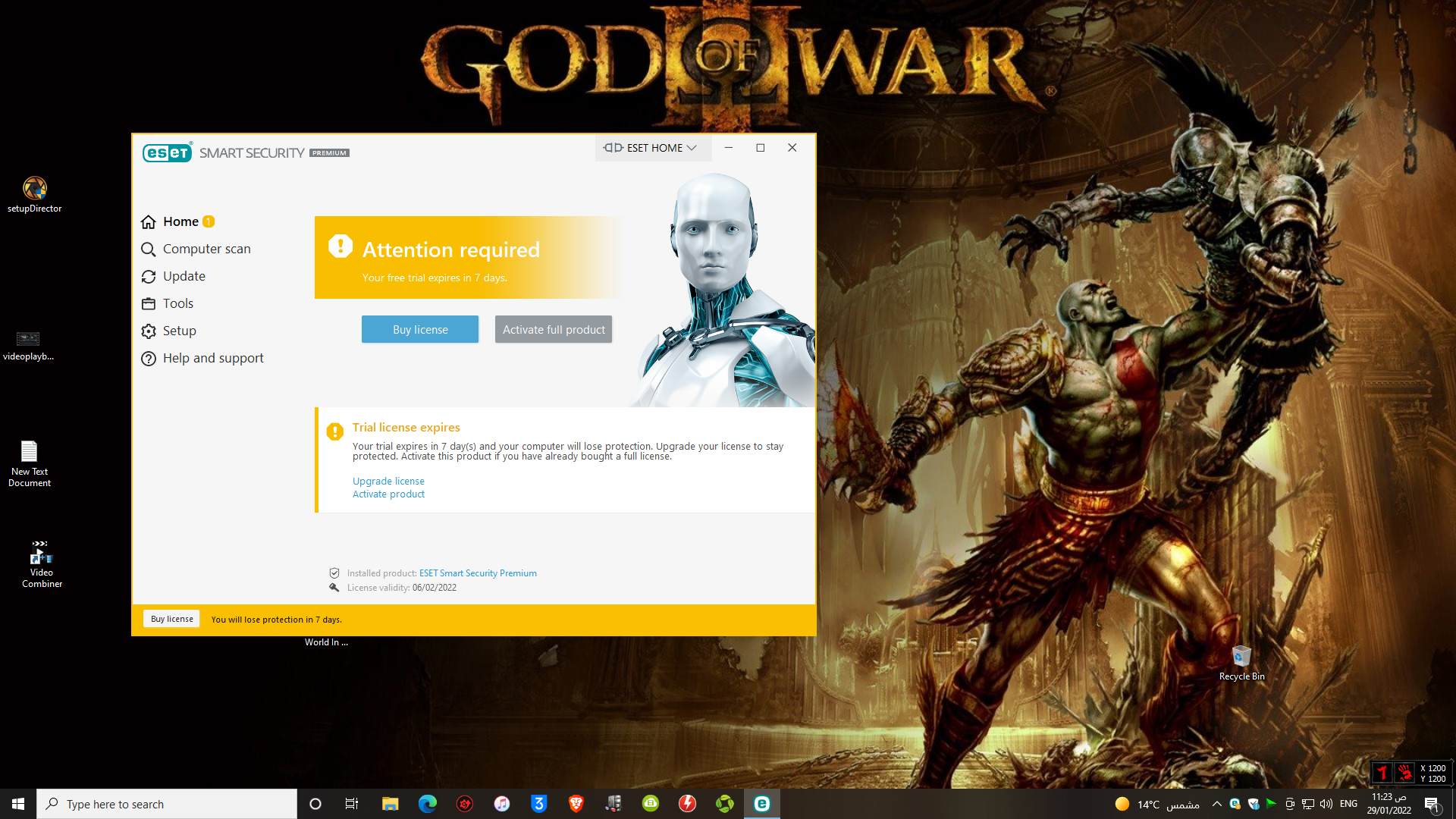Launch Microsoft Edge from the taskbar
This screenshot has width=1456, height=819.
coord(428,804)
